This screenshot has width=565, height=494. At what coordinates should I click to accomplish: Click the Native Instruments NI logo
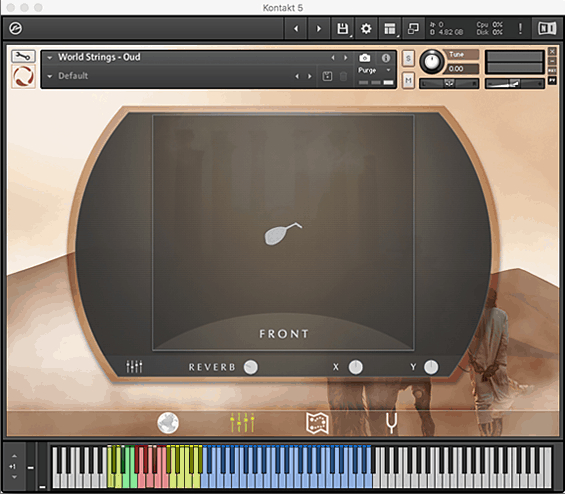(547, 28)
